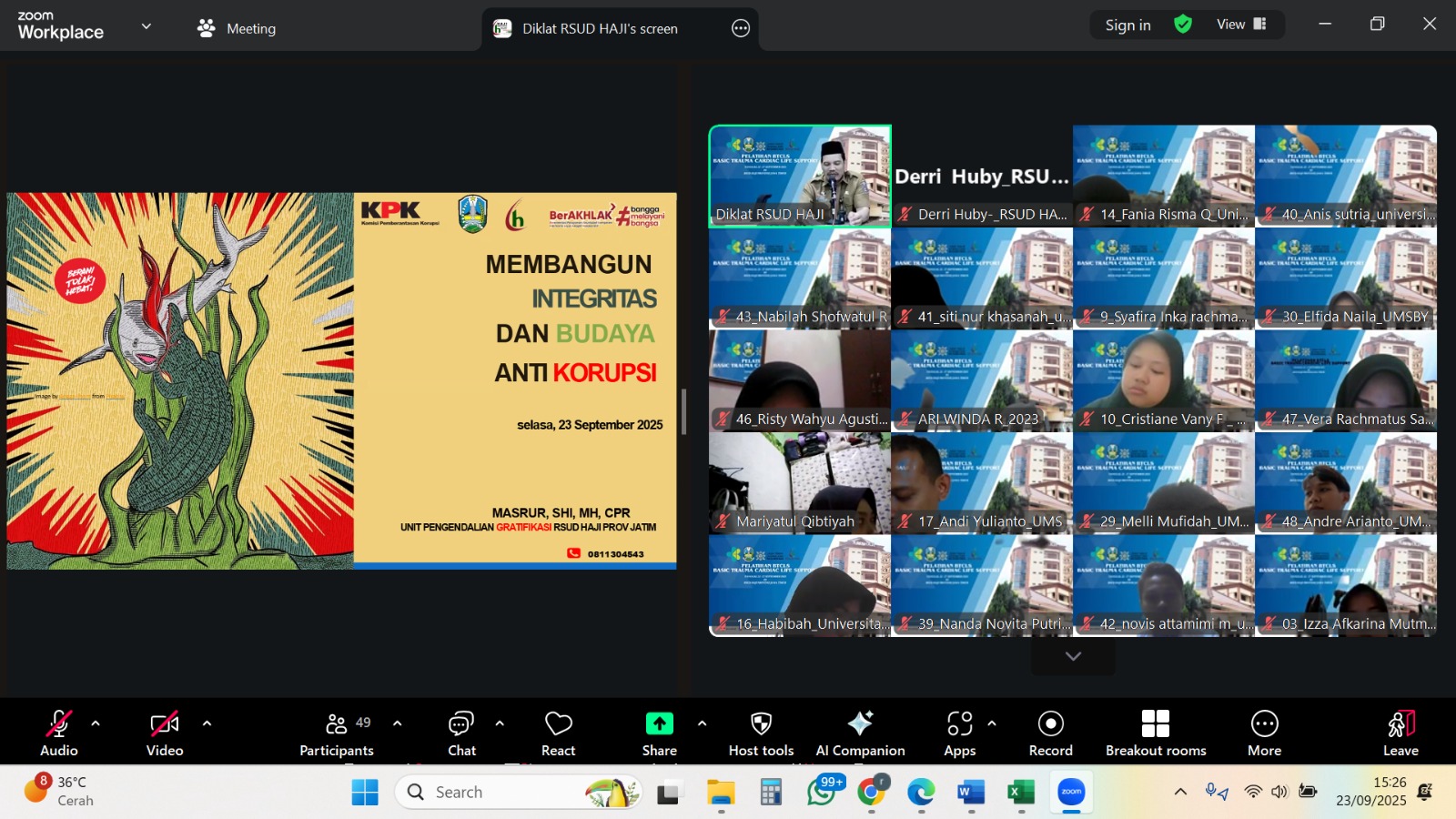Select the "Diklat RSUD HAJI's screen" tab
The width and height of the screenshot is (1456, 819).
pos(601,28)
